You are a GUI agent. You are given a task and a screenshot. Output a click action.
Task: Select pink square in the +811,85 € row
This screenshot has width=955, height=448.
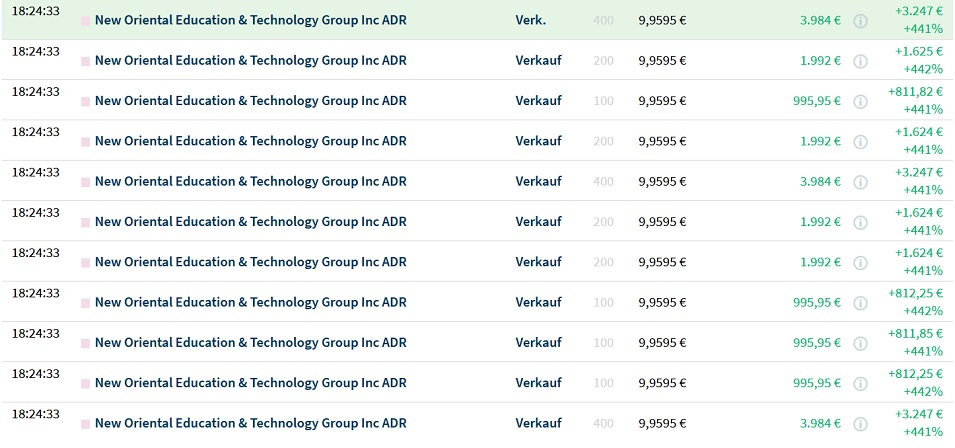pyautogui.click(x=85, y=343)
